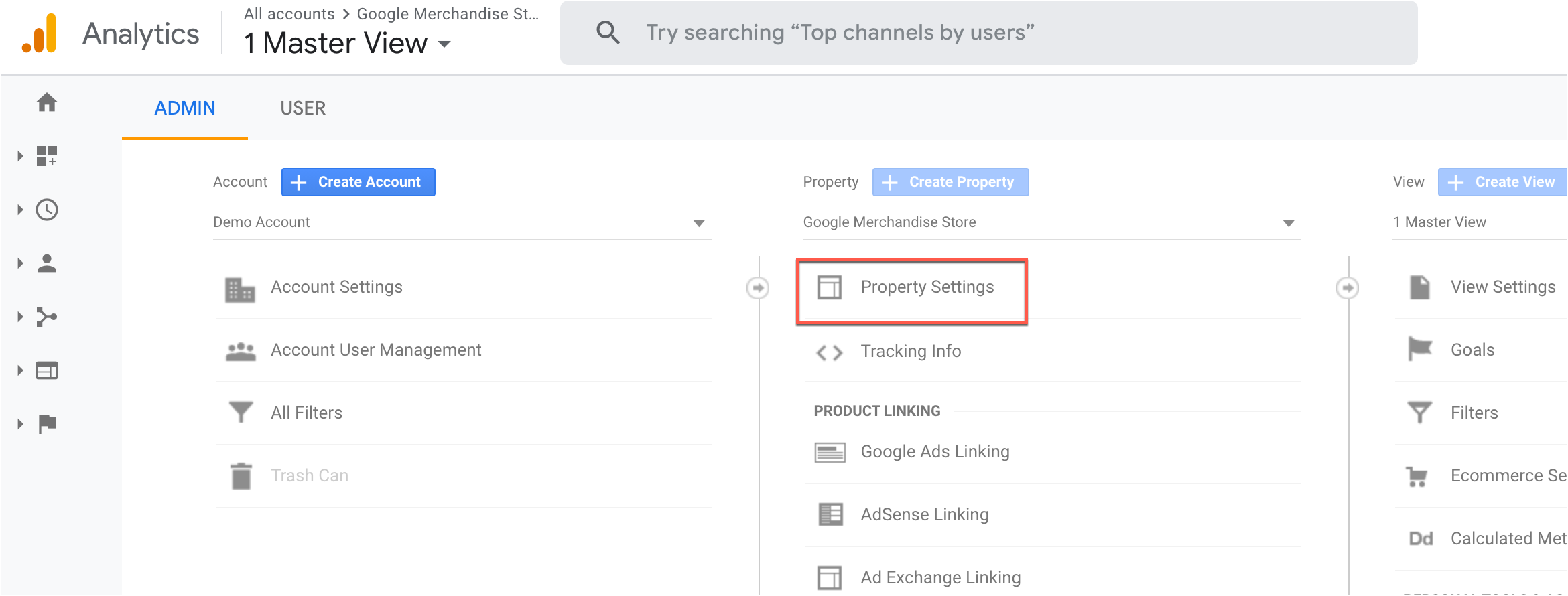Screen dimensions: 1568x596
Task: Open Conversions flag icon in sidebar
Action: [47, 424]
